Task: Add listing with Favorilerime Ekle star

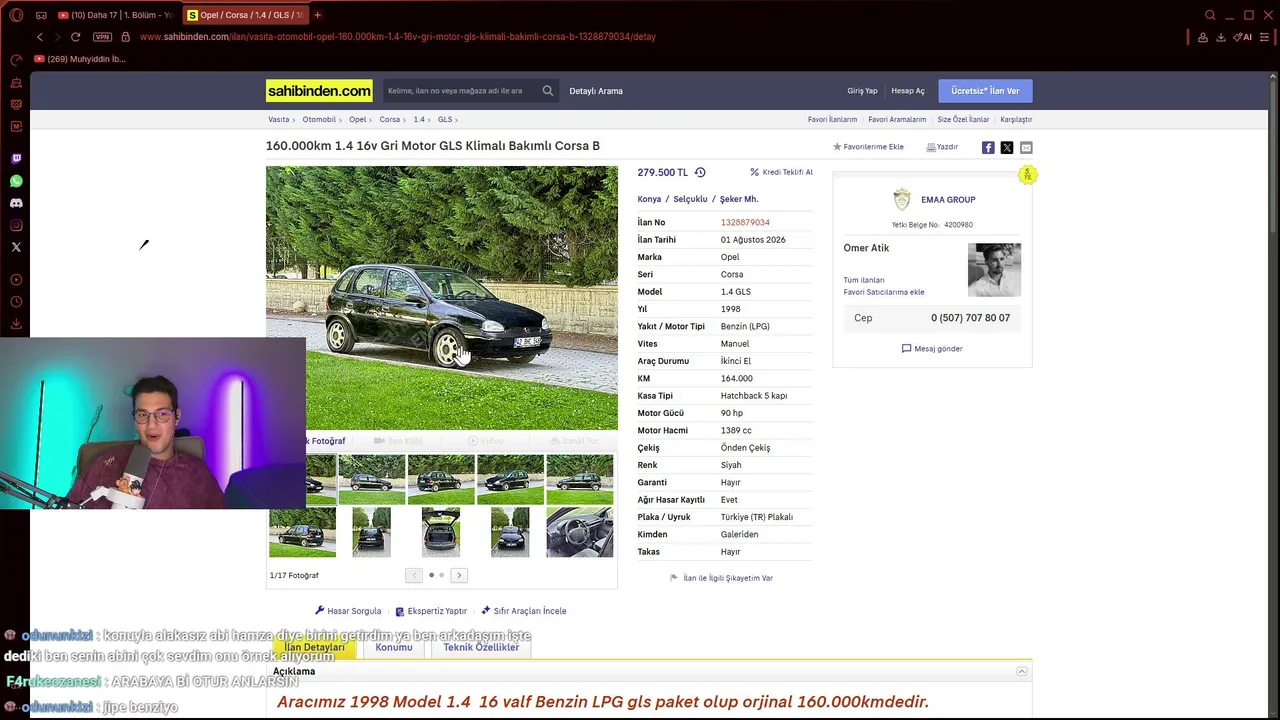Action: [x=868, y=147]
